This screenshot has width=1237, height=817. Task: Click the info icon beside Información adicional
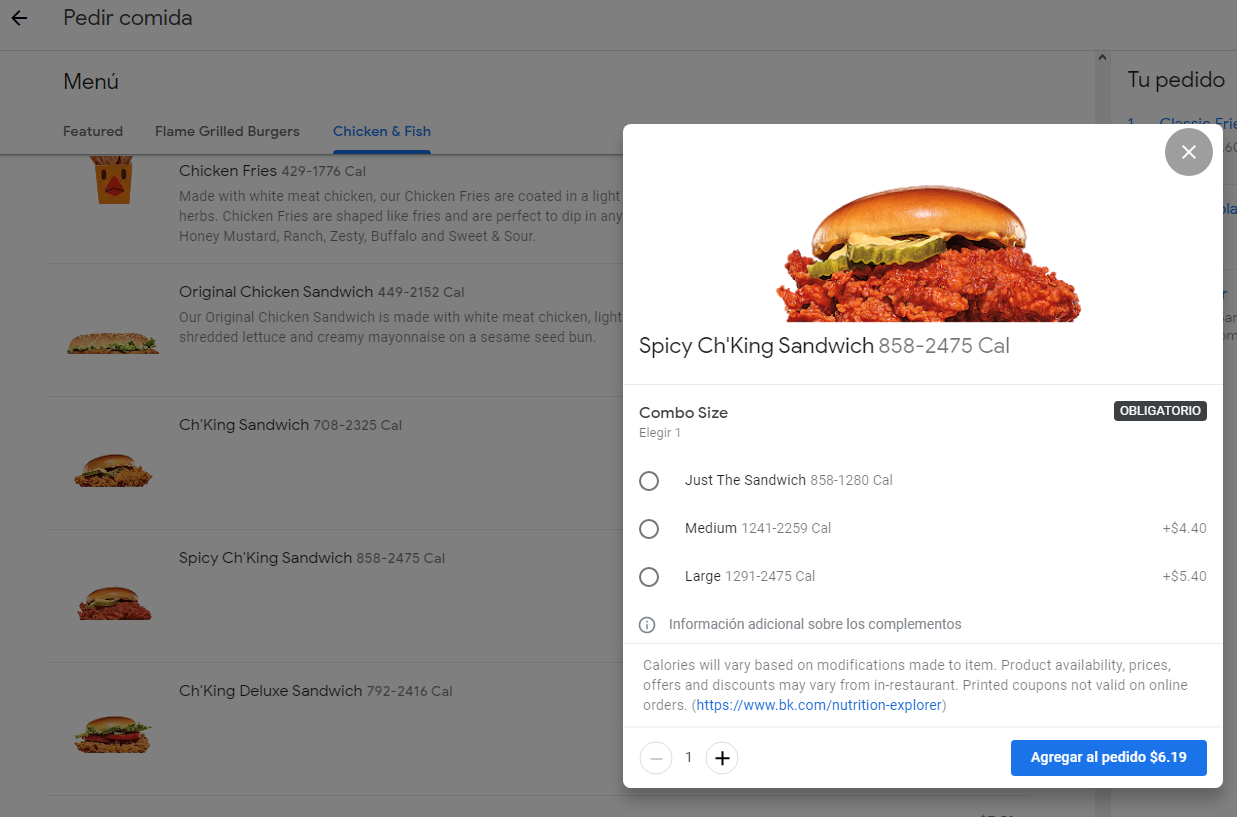click(x=648, y=625)
